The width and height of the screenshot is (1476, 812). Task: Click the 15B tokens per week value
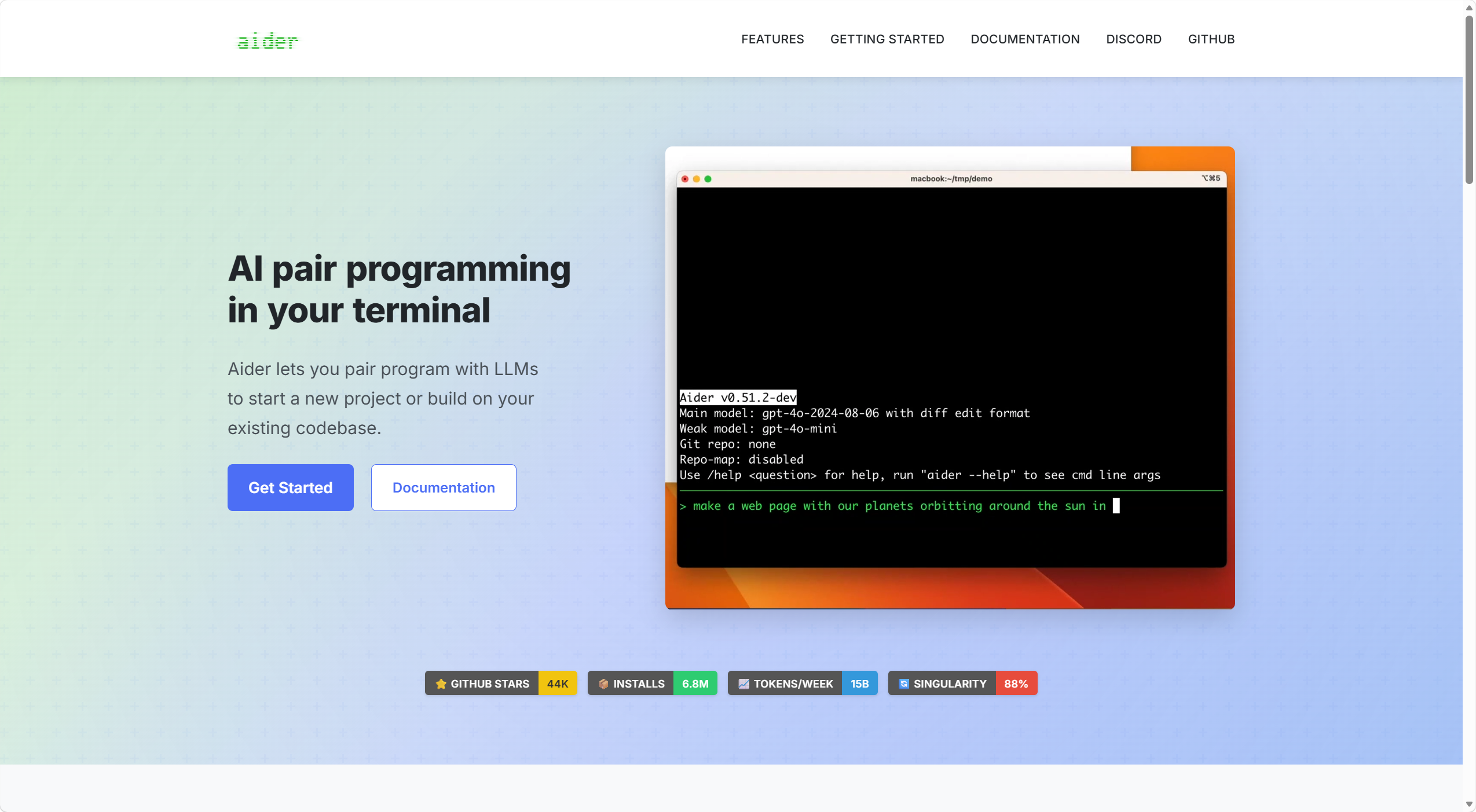[859, 684]
